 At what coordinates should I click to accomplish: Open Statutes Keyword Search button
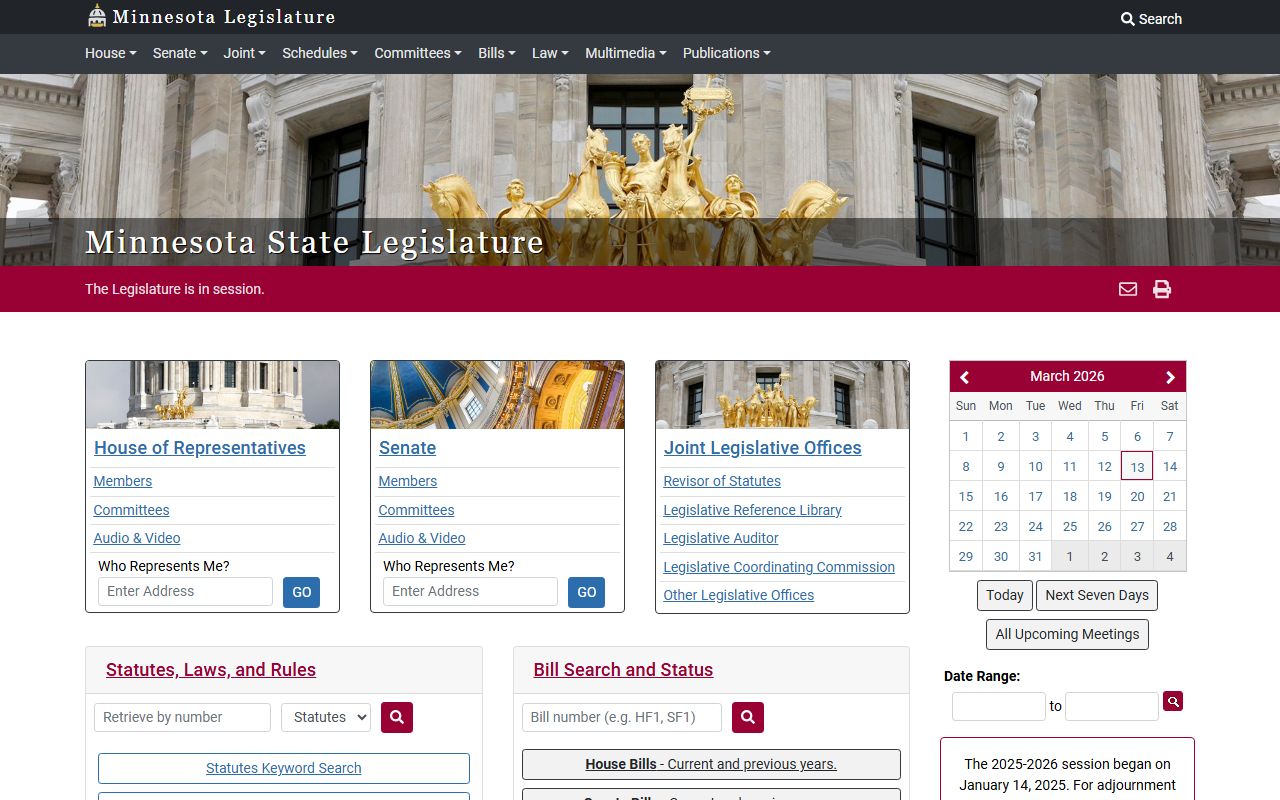click(x=284, y=768)
